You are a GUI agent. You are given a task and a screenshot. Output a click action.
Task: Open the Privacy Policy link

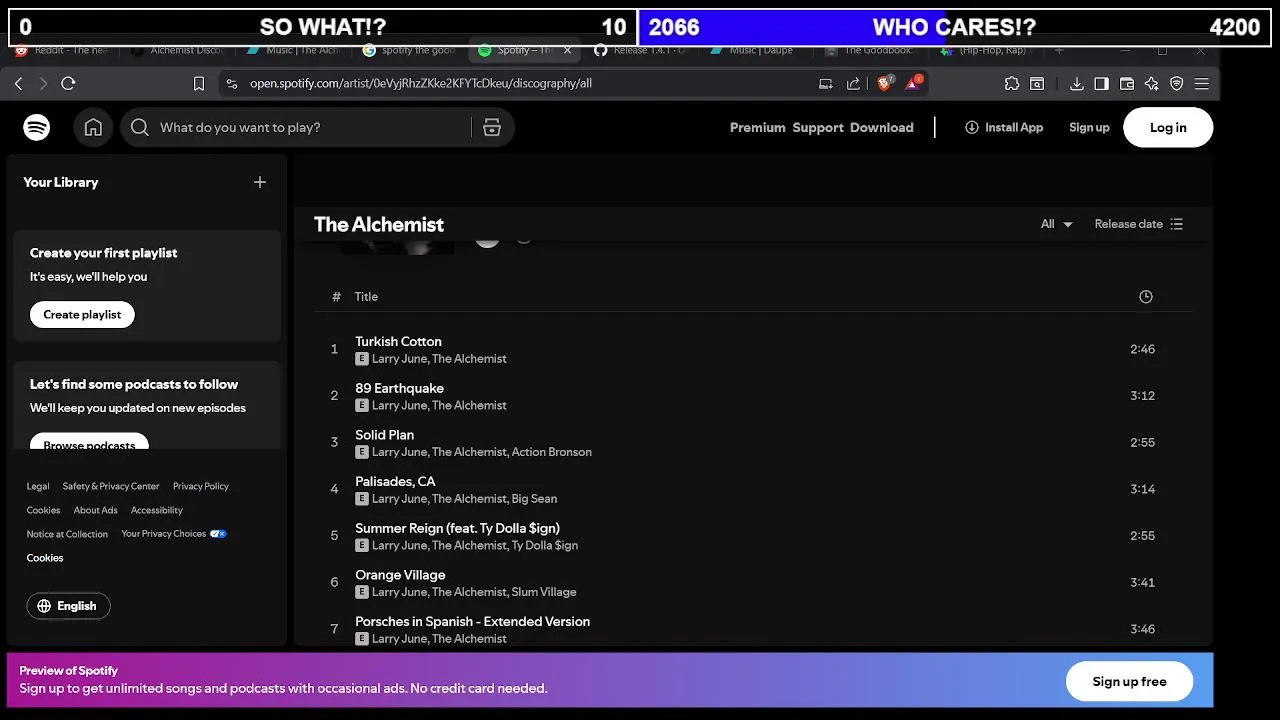click(201, 486)
